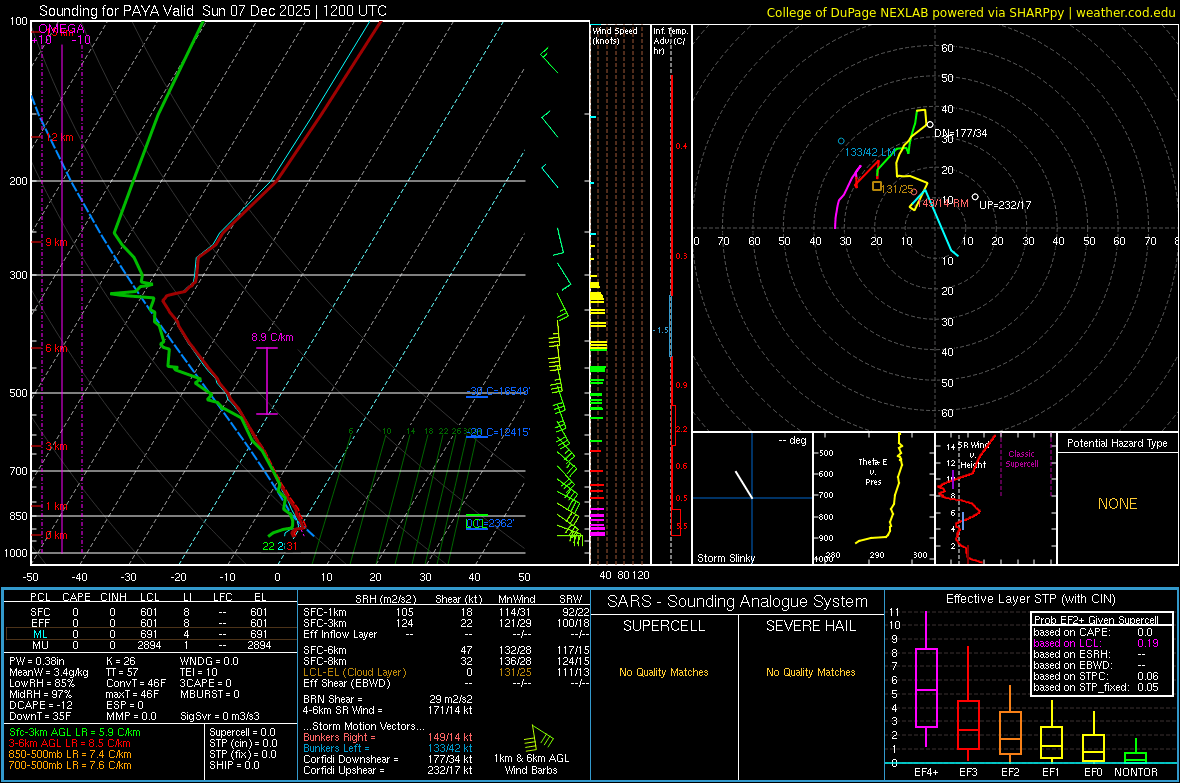Image resolution: width=1180 pixels, height=783 pixels.
Task: Click the 149/14 RM hodograph label
Action: click(943, 203)
